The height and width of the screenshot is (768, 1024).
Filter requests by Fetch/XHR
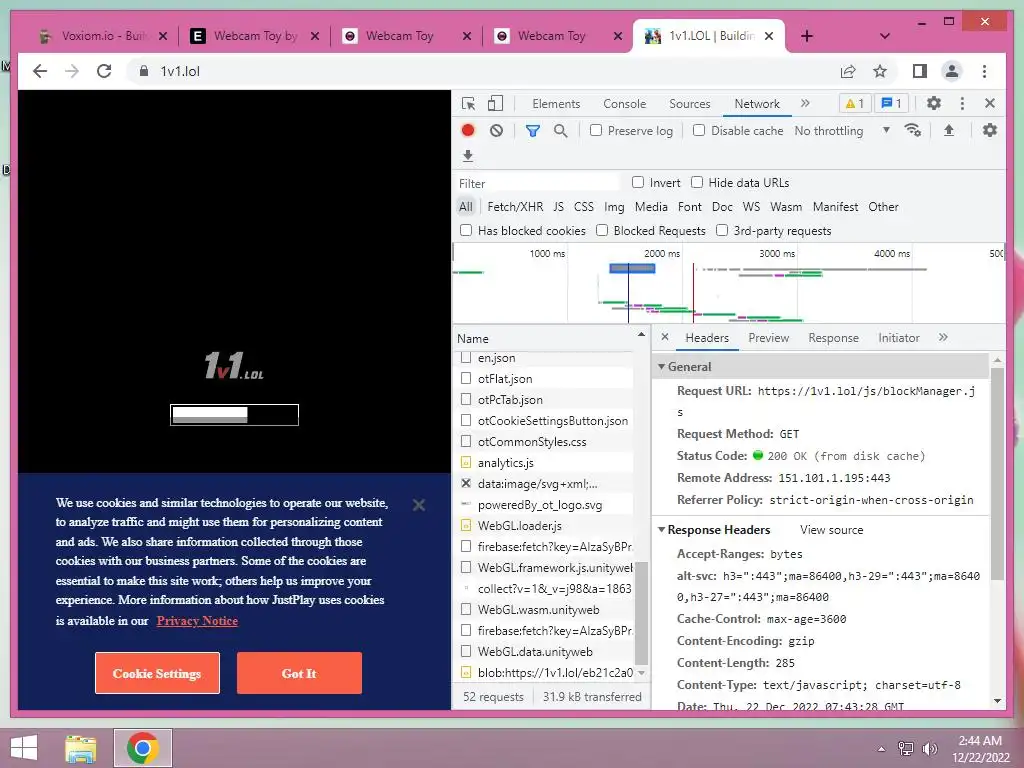515,206
